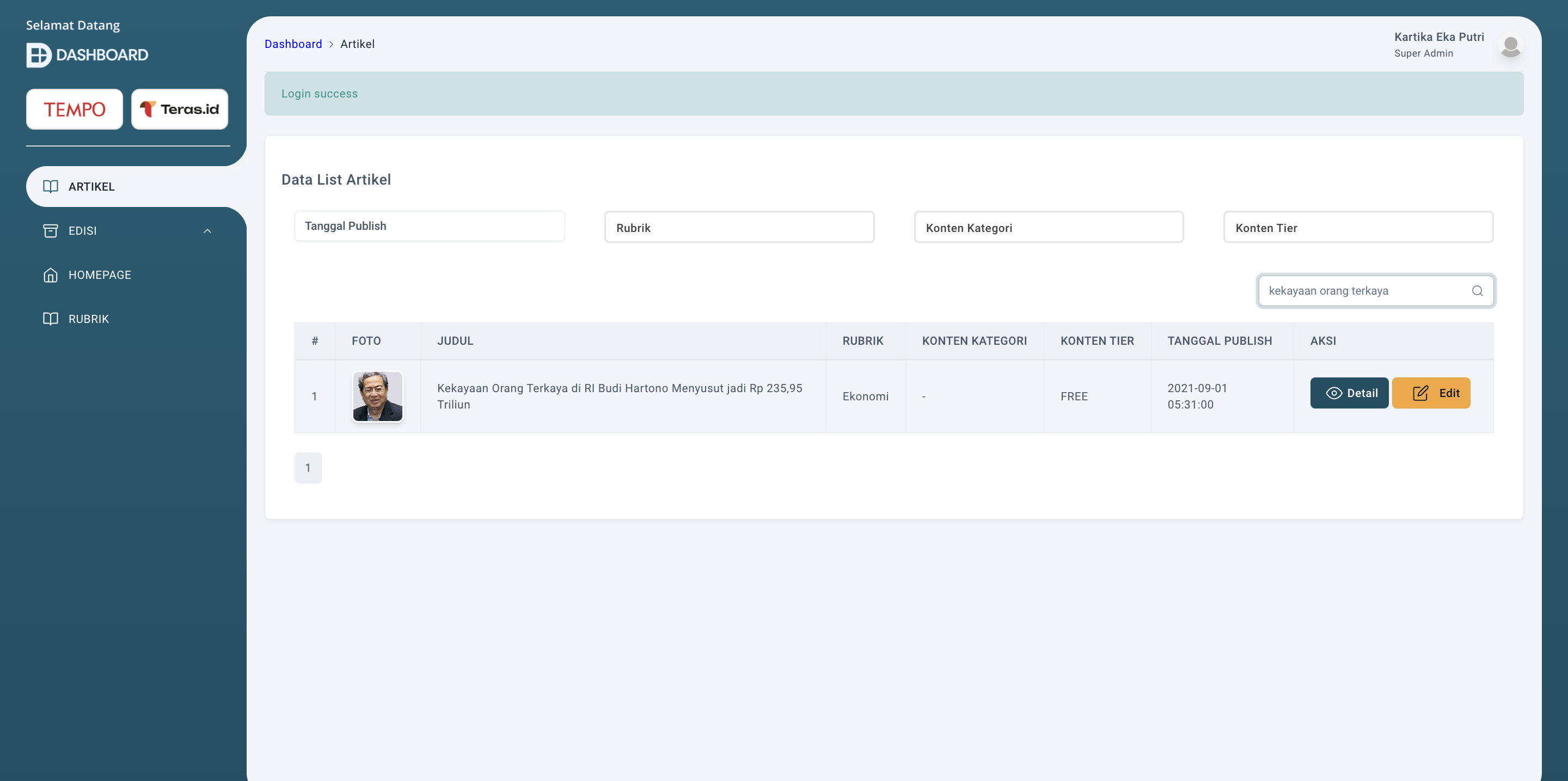Open the Budi Hartono article photo thumbnail

click(x=377, y=396)
